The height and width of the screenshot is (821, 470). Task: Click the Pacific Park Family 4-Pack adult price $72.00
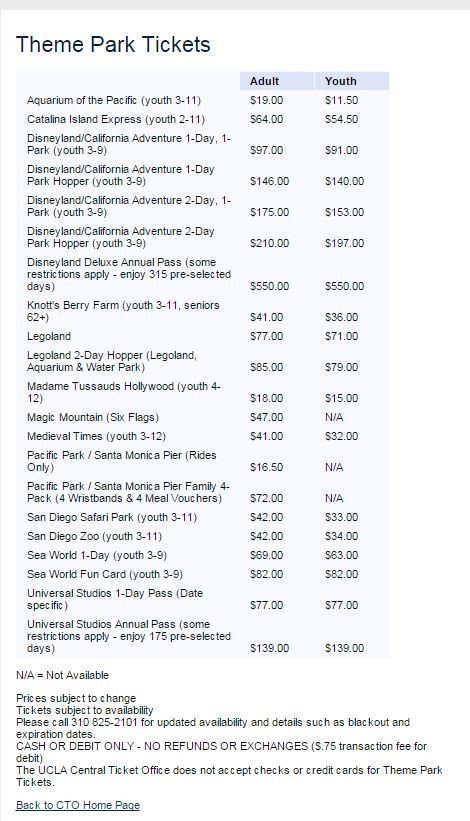point(266,498)
